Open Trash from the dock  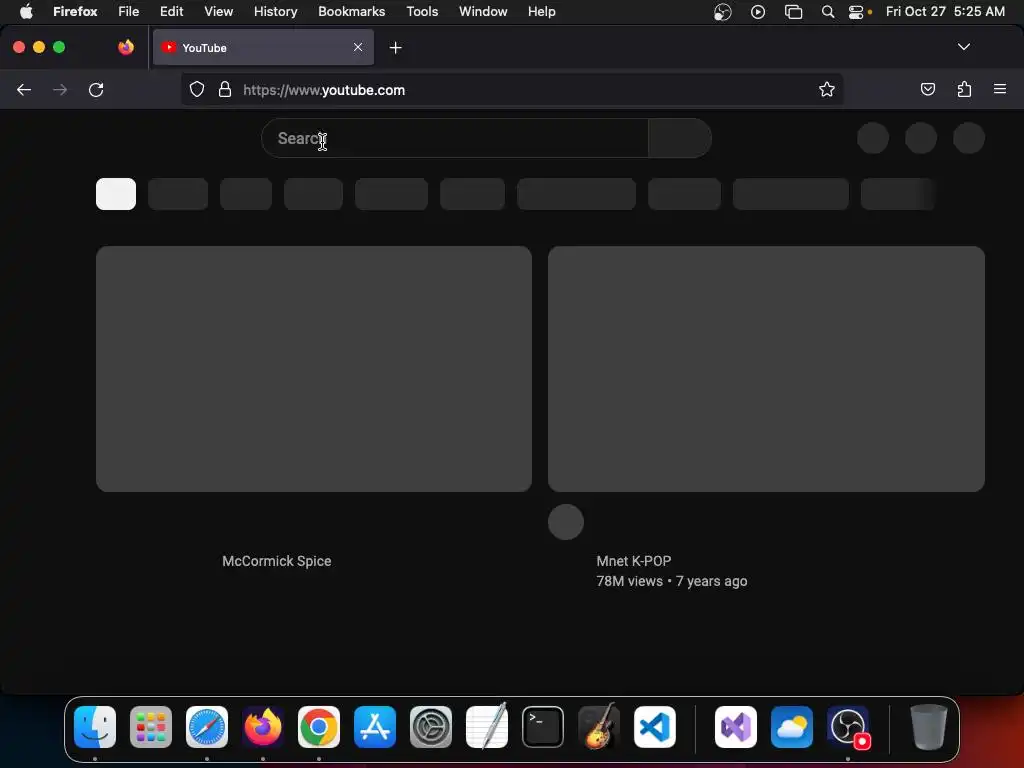click(x=928, y=727)
